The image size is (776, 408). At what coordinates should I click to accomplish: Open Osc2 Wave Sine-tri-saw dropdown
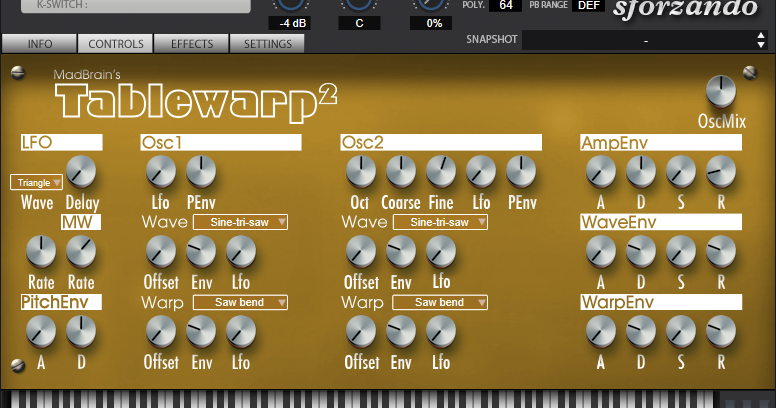[x=440, y=222]
